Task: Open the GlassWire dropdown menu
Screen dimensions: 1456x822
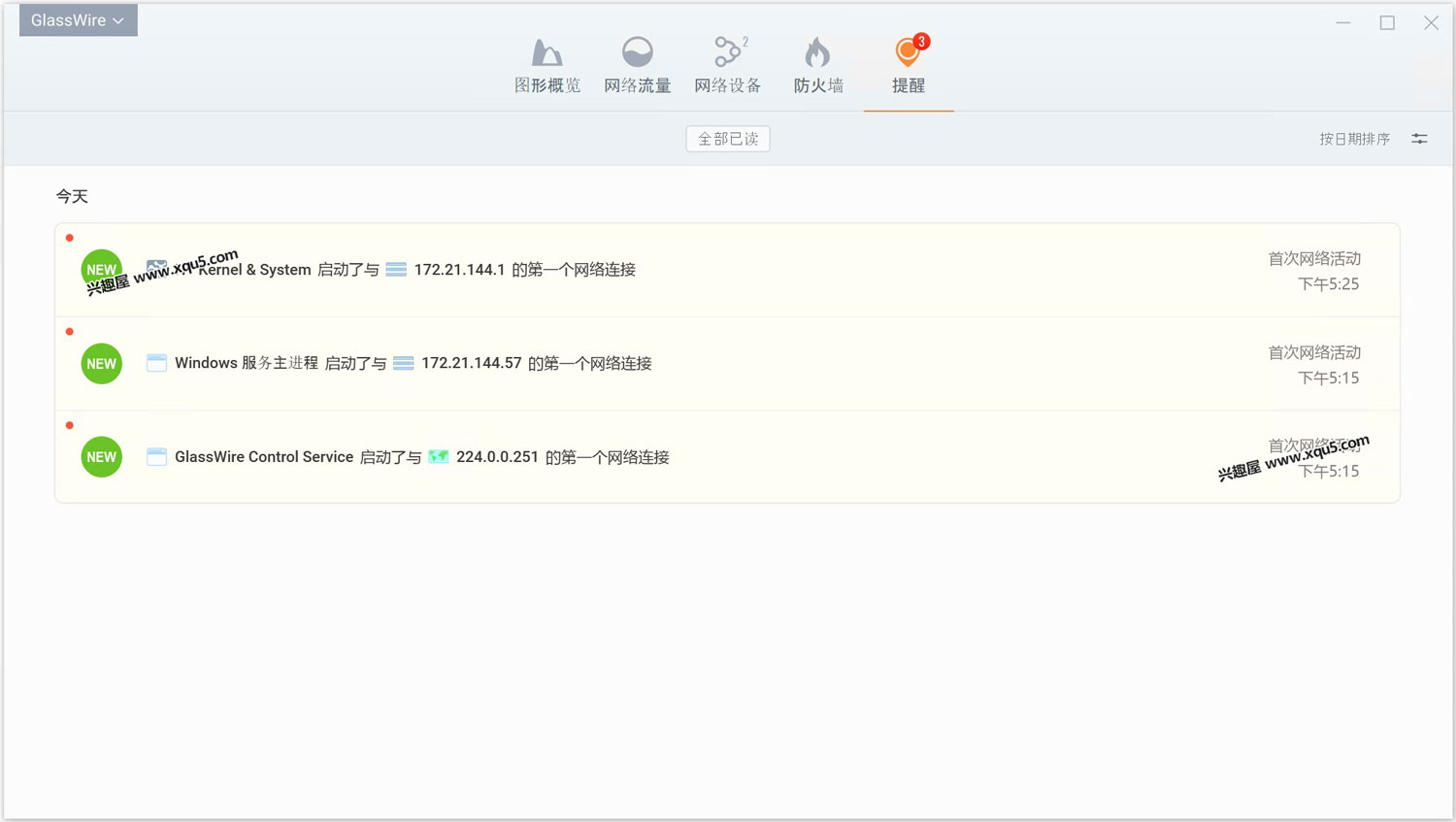Action: pyautogui.click(x=78, y=20)
